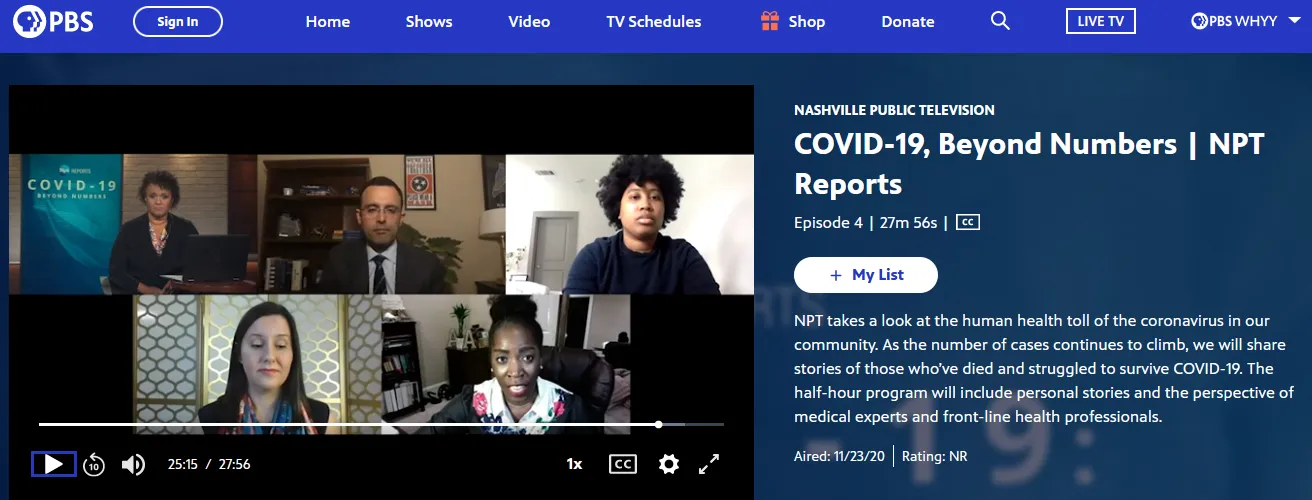Mute the video volume

point(133,464)
